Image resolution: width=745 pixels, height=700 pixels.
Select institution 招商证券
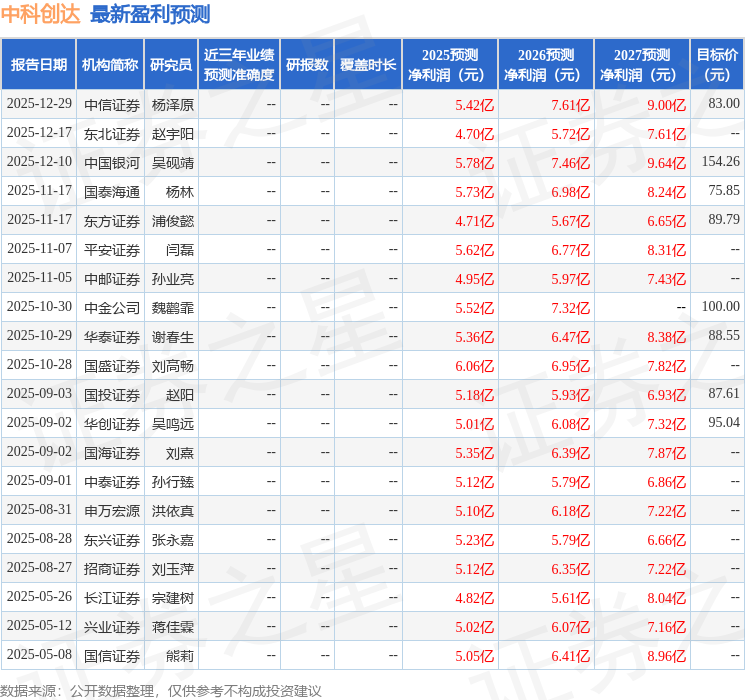(112, 569)
